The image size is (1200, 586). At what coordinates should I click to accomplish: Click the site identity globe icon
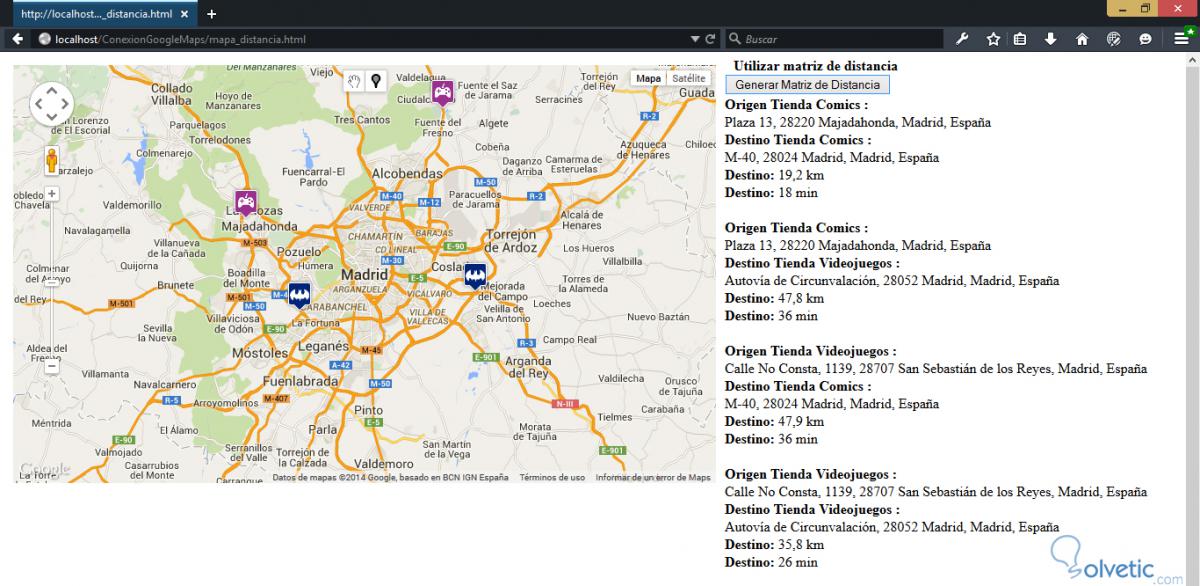pos(44,39)
